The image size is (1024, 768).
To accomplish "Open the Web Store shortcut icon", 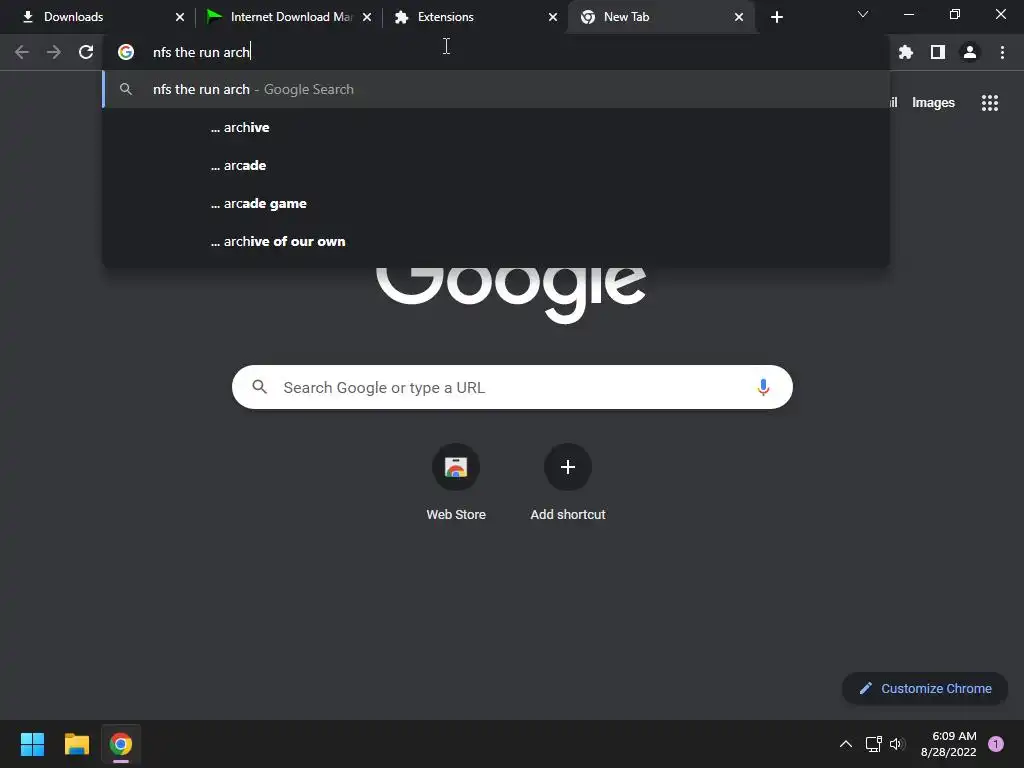I will [456, 467].
